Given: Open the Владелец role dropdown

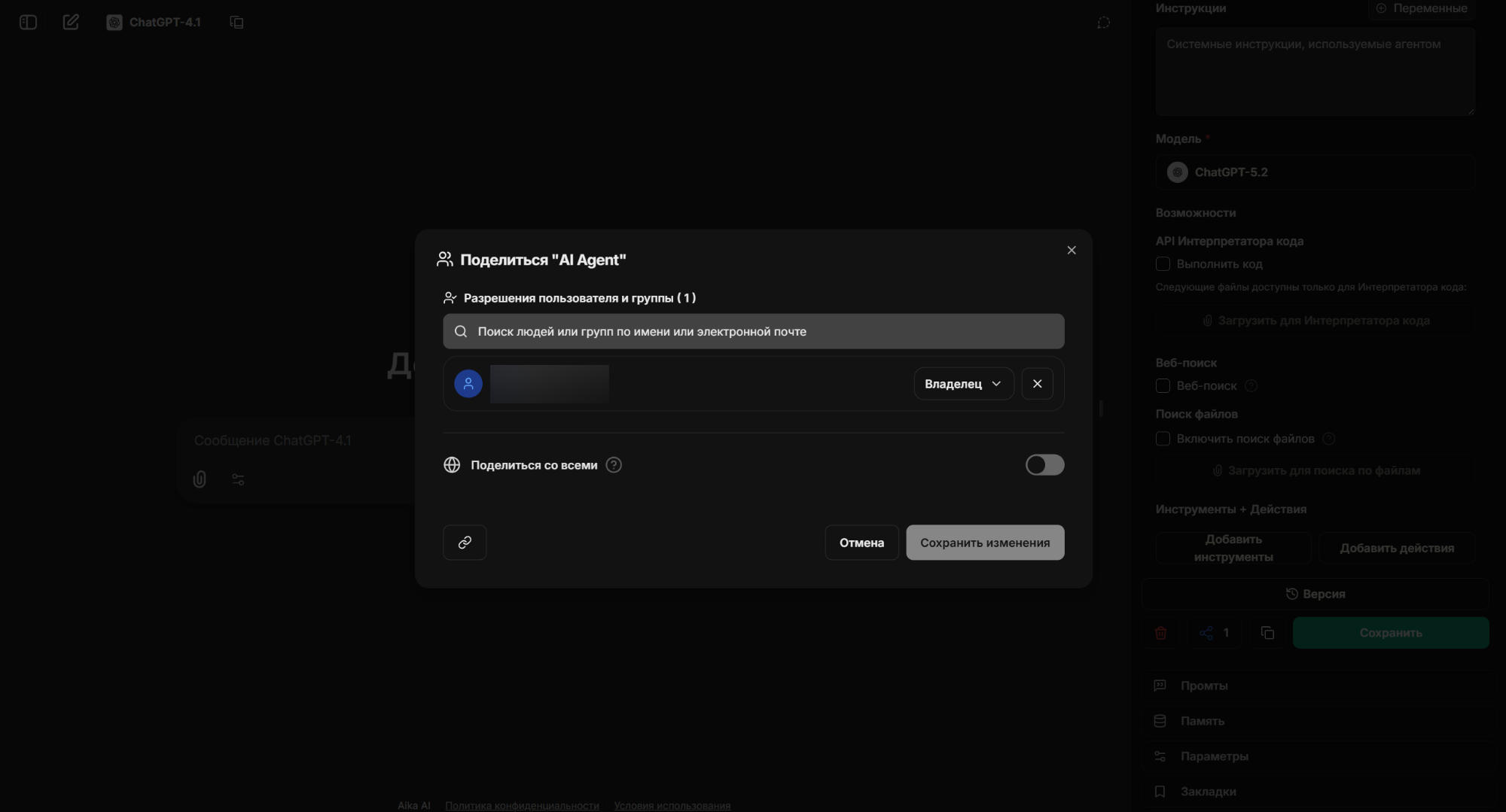Looking at the screenshot, I should coord(963,384).
